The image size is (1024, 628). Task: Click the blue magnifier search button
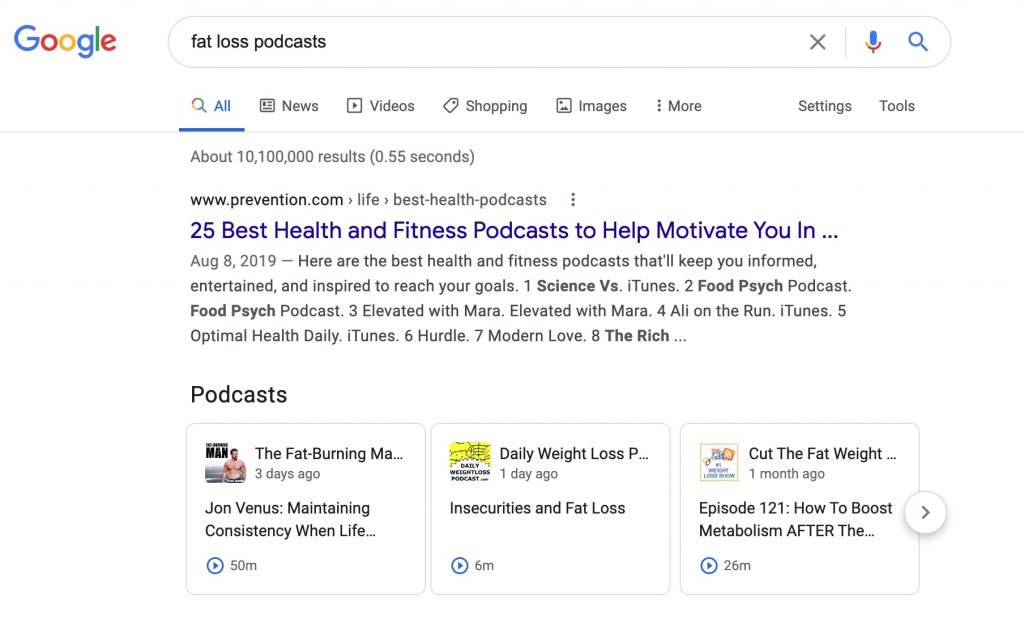click(x=918, y=42)
